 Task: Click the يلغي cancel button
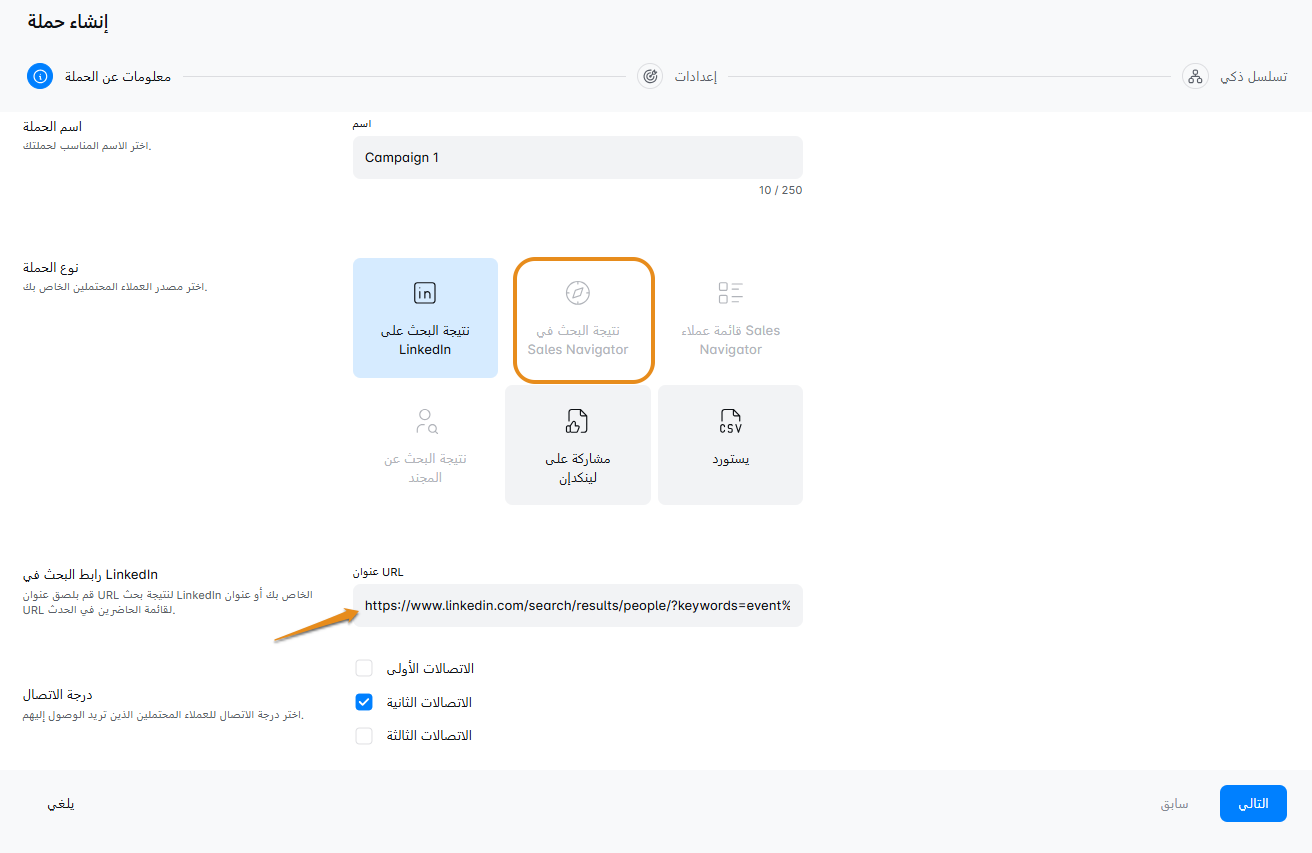tap(61, 804)
